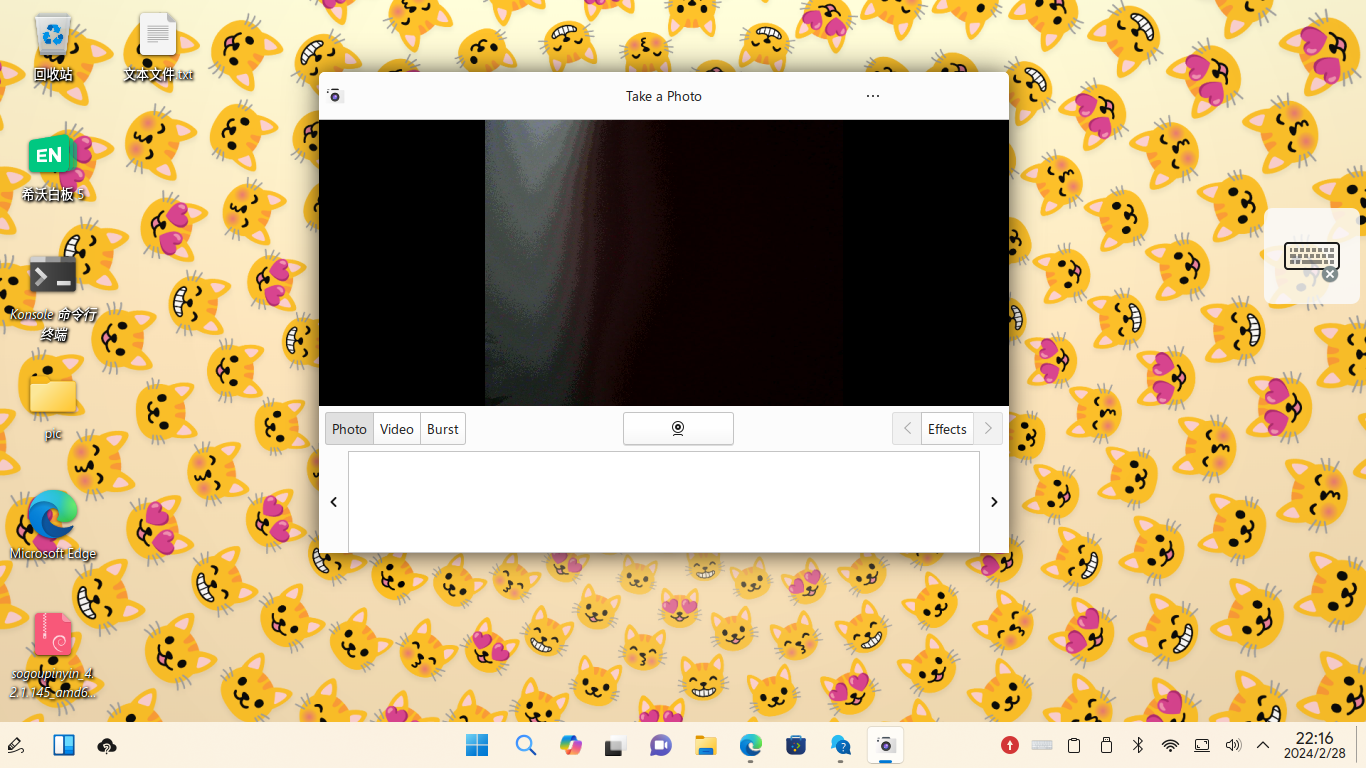Click the display tray icon
This screenshot has width=1366, height=768.
point(1202,745)
